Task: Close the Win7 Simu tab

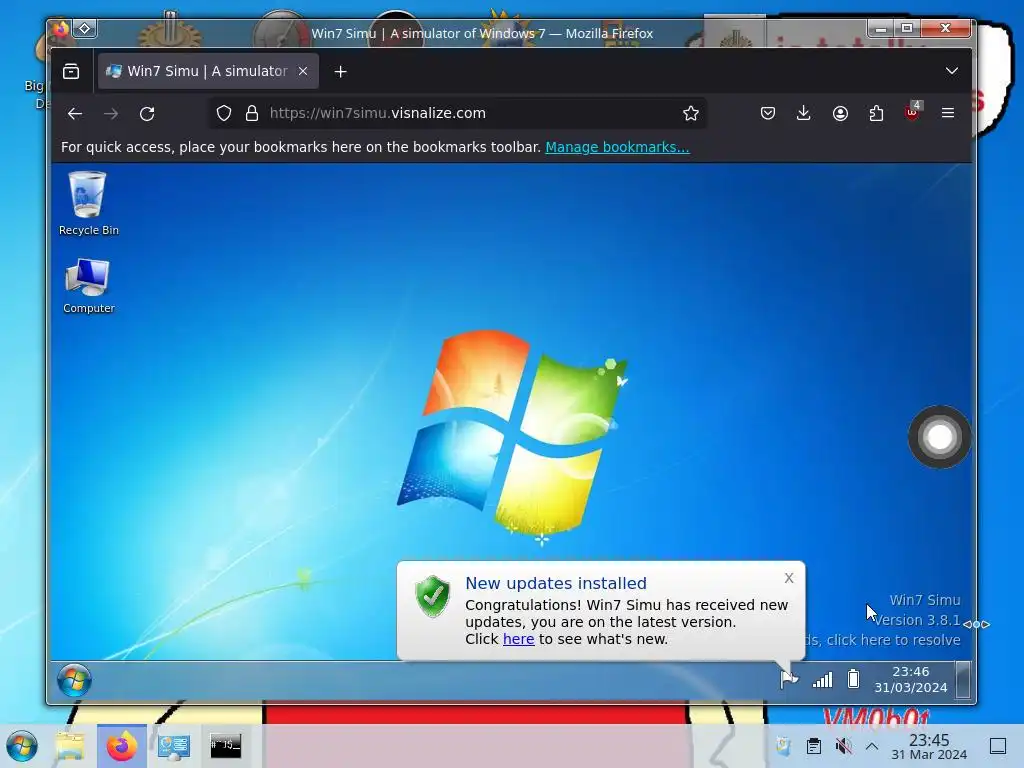Action: coord(303,71)
